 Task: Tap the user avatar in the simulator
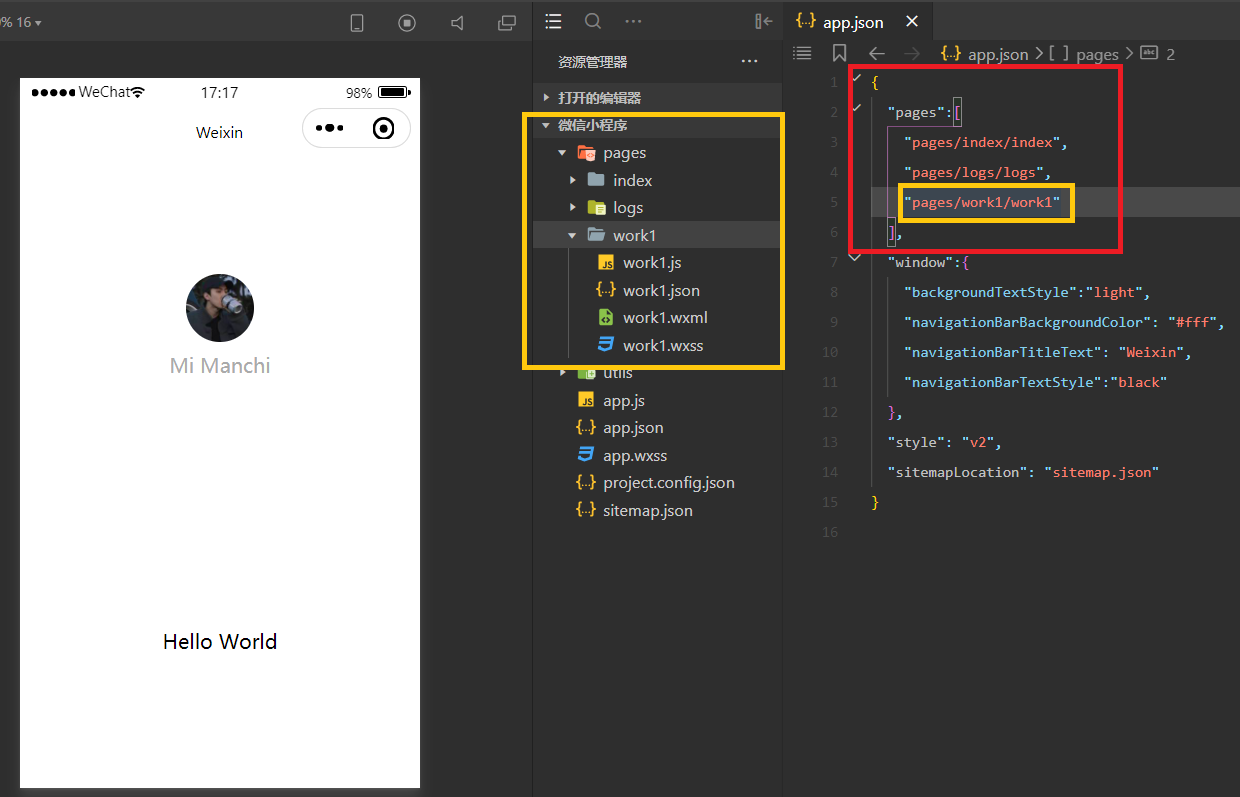coord(220,308)
